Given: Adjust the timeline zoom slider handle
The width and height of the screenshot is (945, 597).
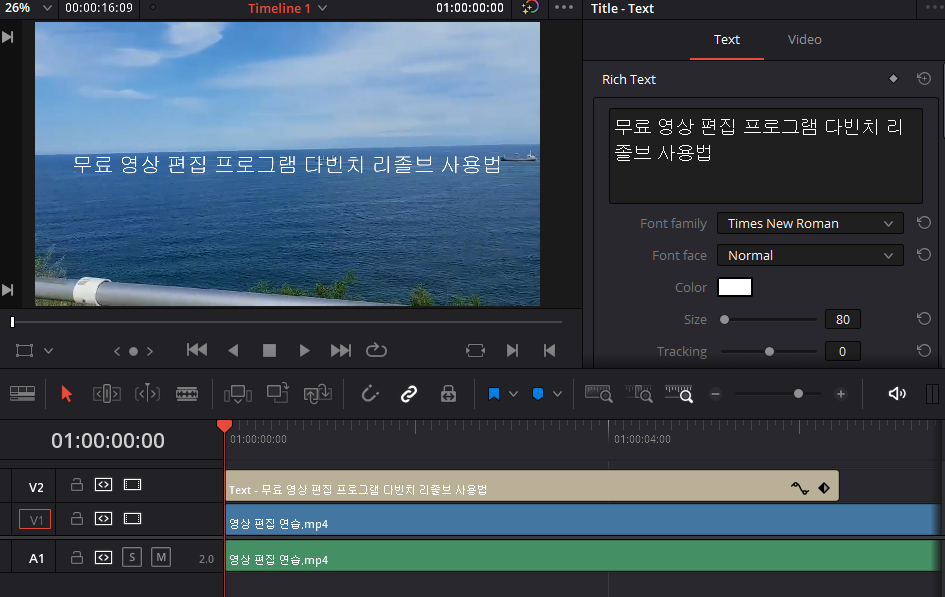Looking at the screenshot, I should 798,394.
